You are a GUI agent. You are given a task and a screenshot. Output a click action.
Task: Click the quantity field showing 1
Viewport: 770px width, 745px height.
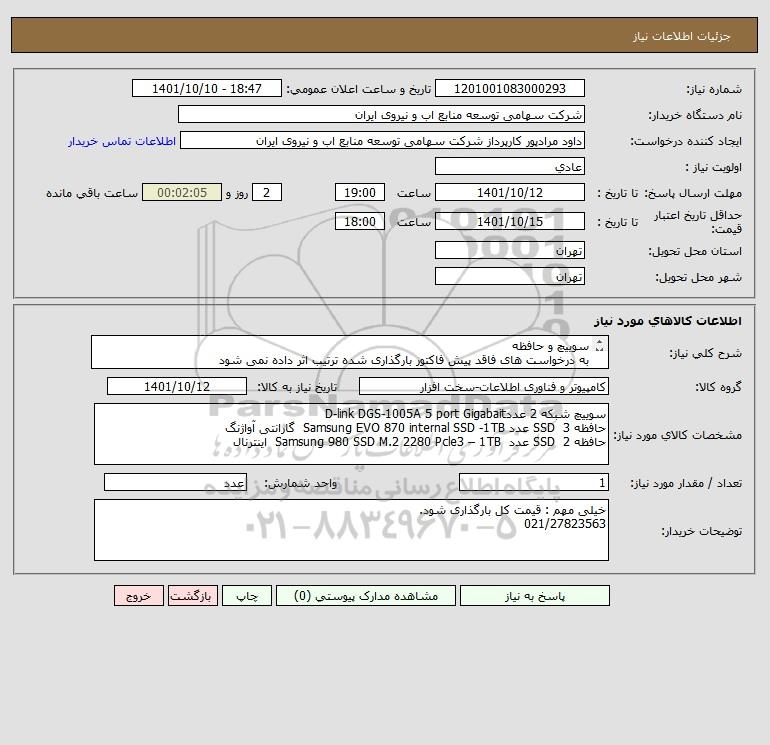click(x=534, y=483)
